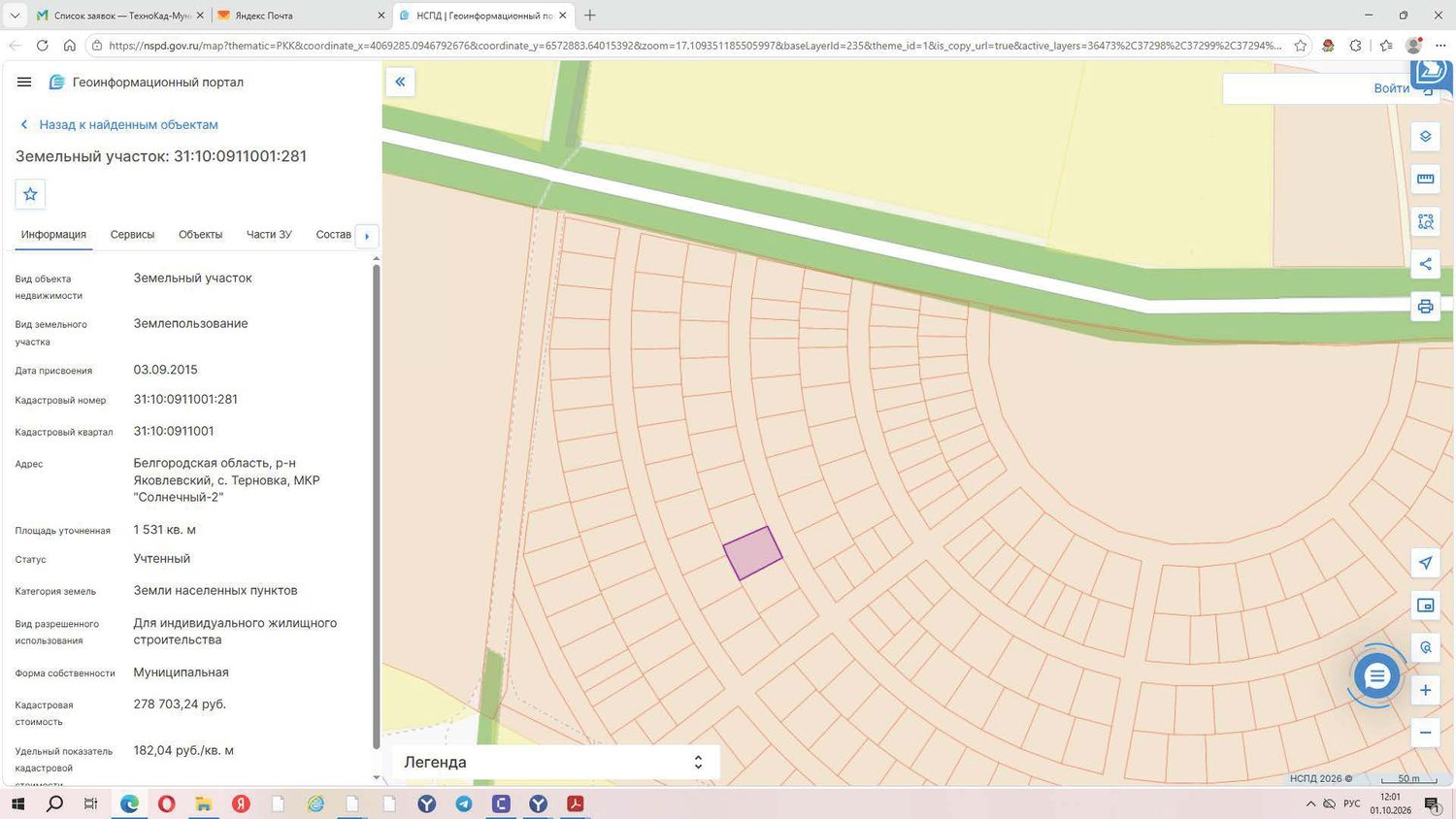Reload the page in the browser toolbar
The height and width of the screenshot is (819, 1456).
[x=42, y=46]
